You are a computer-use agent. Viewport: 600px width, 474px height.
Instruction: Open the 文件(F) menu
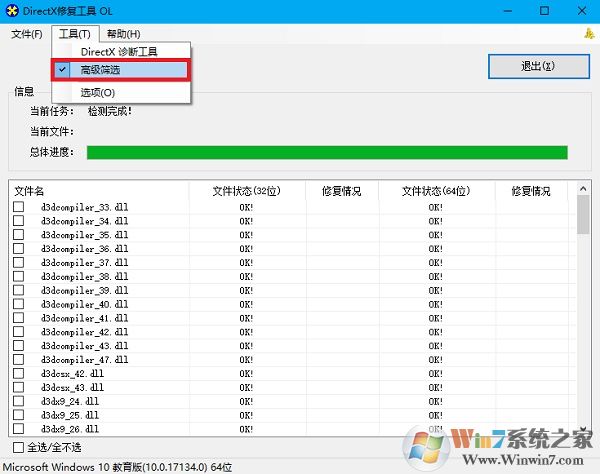pos(27,34)
